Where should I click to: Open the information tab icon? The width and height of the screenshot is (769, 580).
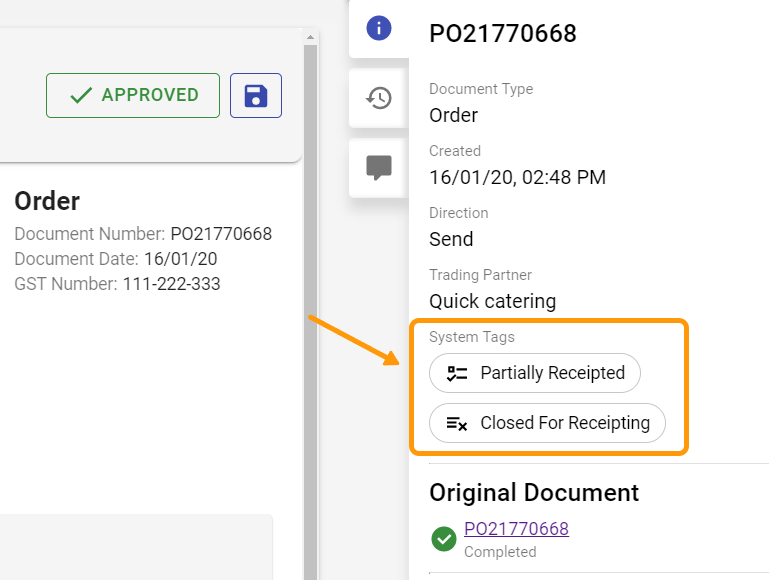click(x=379, y=28)
